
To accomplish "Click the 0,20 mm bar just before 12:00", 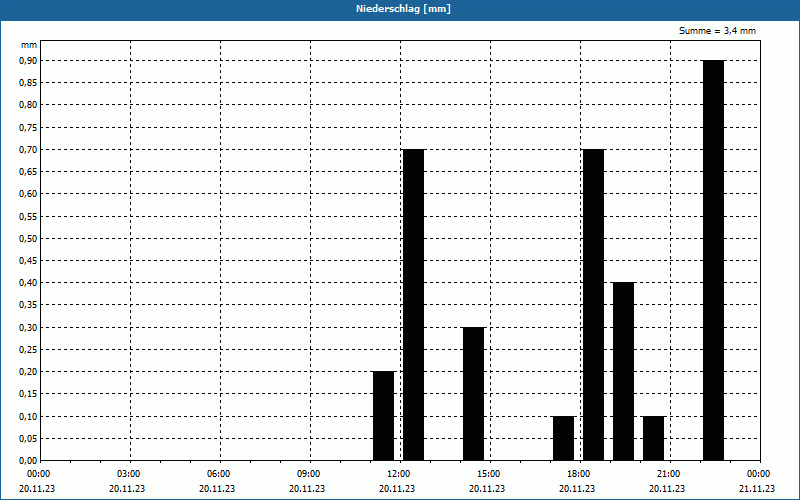I will (x=384, y=416).
